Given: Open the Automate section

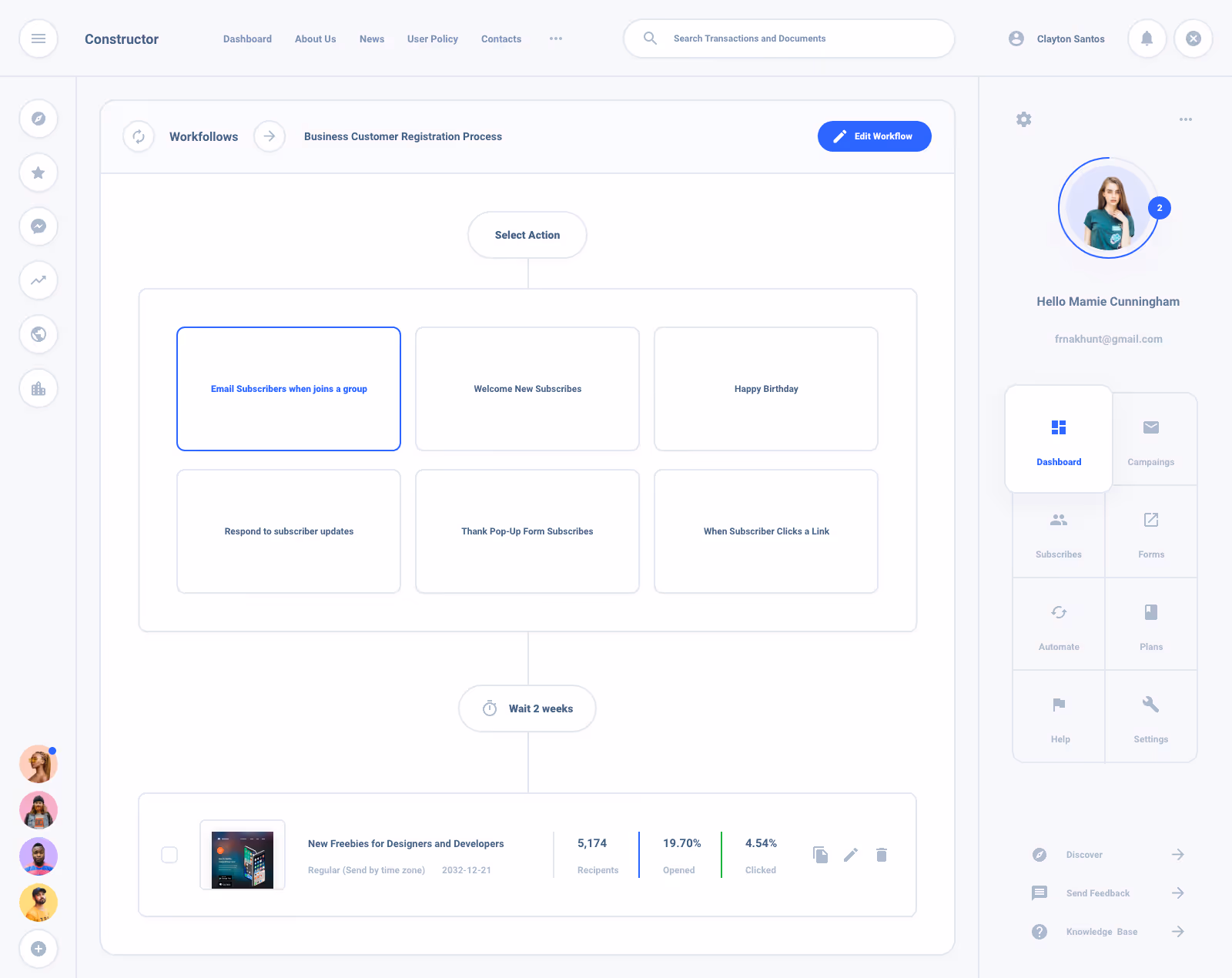Looking at the screenshot, I should [1059, 624].
